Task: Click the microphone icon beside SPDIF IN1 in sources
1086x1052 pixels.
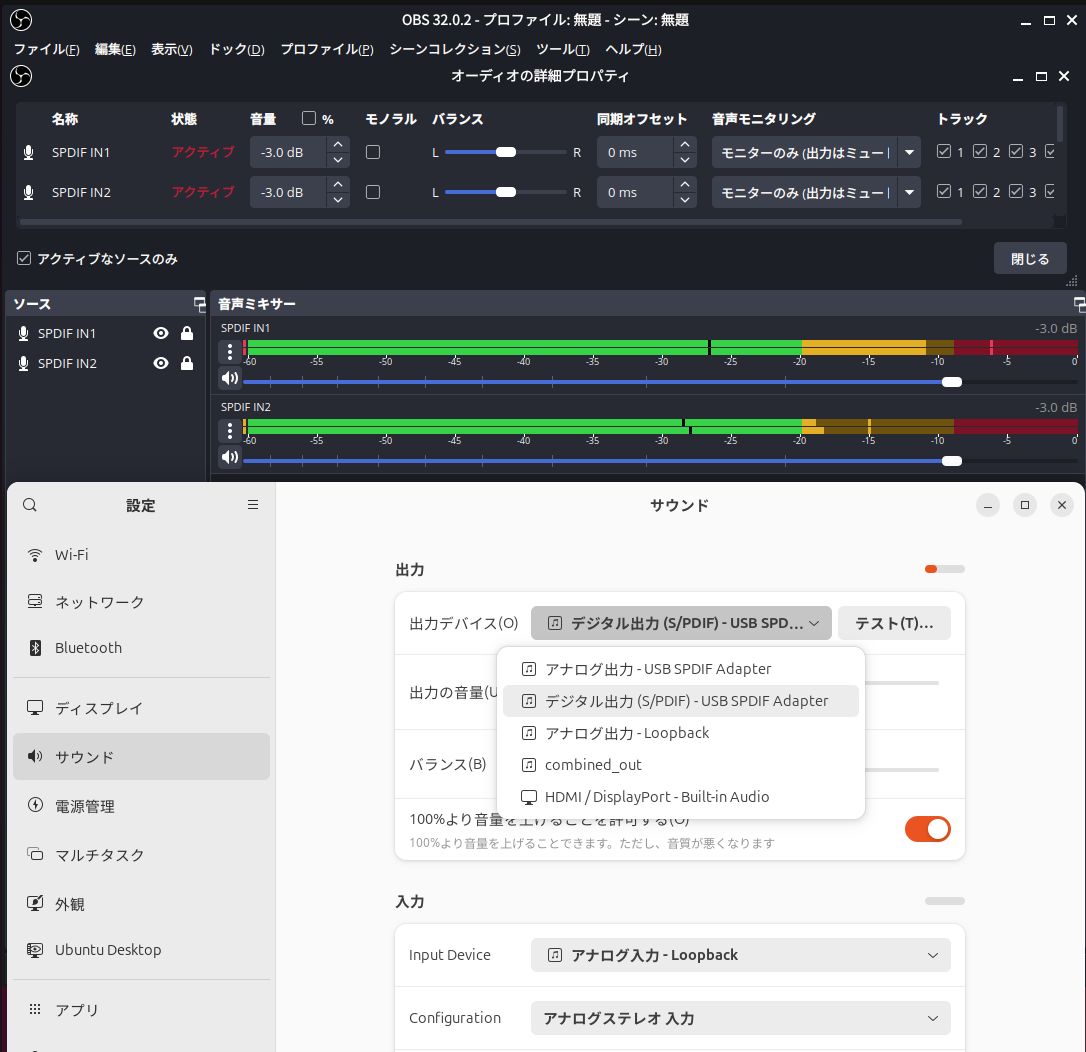Action: coord(24,334)
